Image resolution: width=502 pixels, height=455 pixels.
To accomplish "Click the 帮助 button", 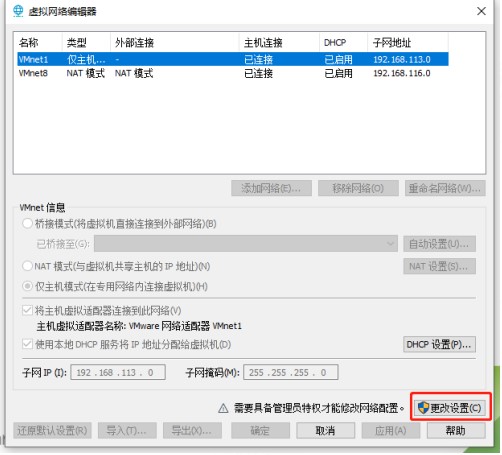I will click(456, 430).
